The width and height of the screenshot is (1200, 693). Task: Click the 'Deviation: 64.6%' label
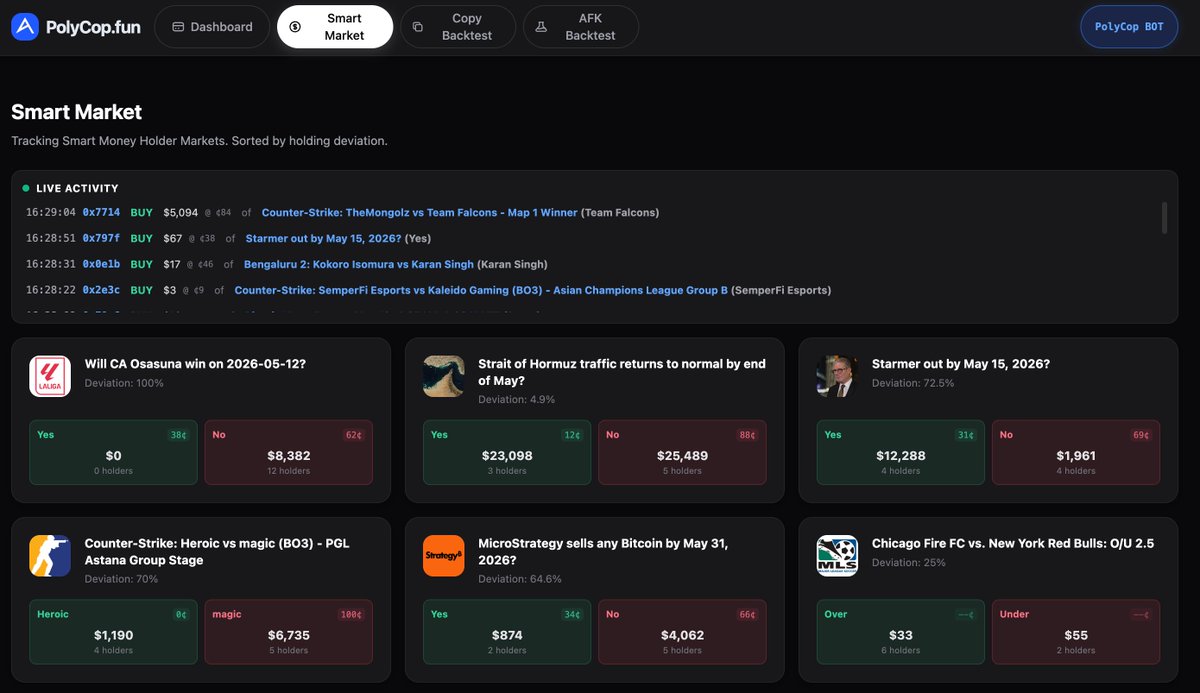coord(520,579)
